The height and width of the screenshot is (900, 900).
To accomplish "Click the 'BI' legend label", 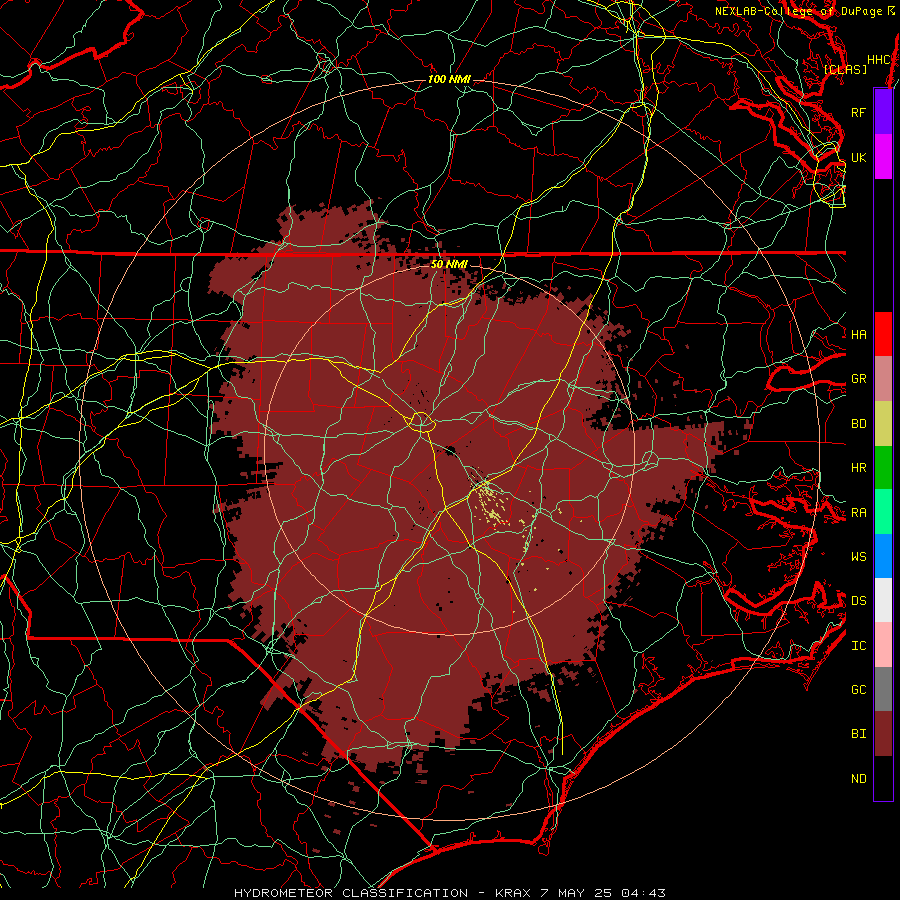I will pyautogui.click(x=858, y=734).
